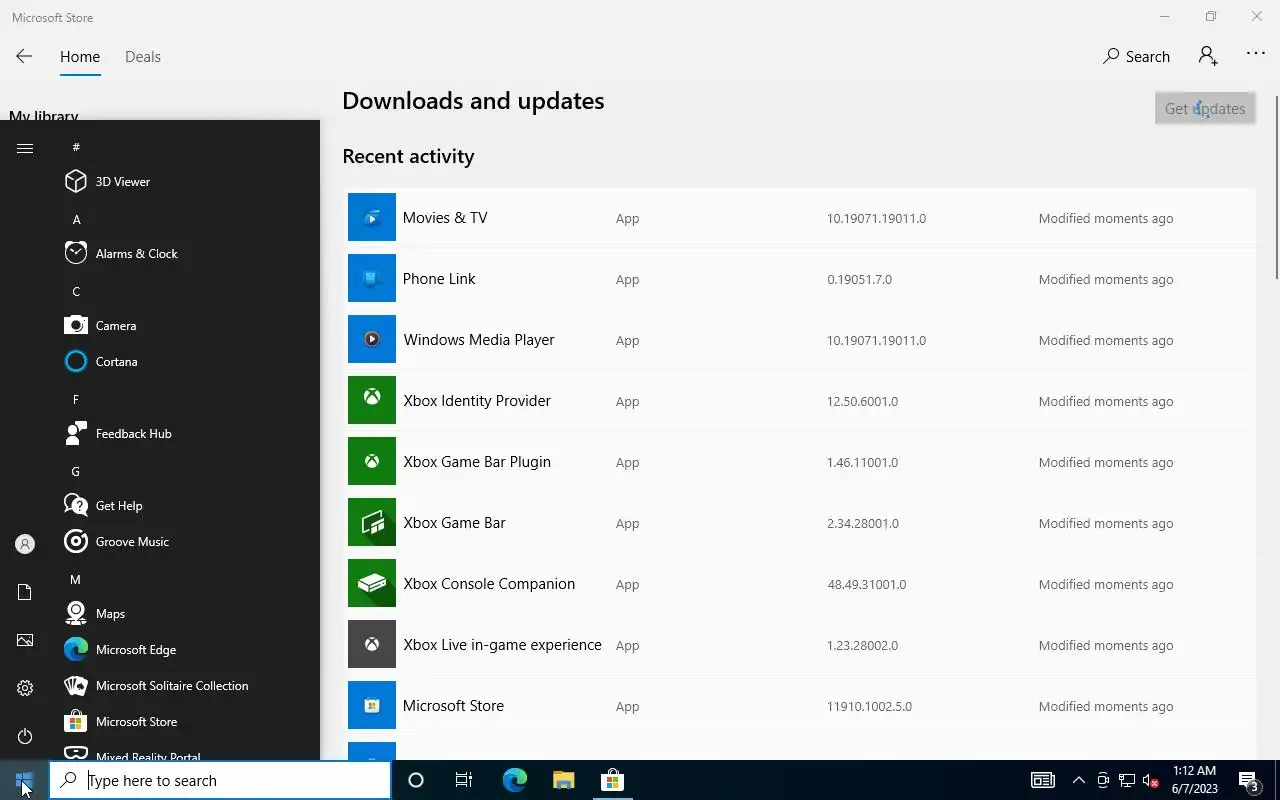1280x800 pixels.
Task: Click the letter M section header
Action: tap(75, 579)
